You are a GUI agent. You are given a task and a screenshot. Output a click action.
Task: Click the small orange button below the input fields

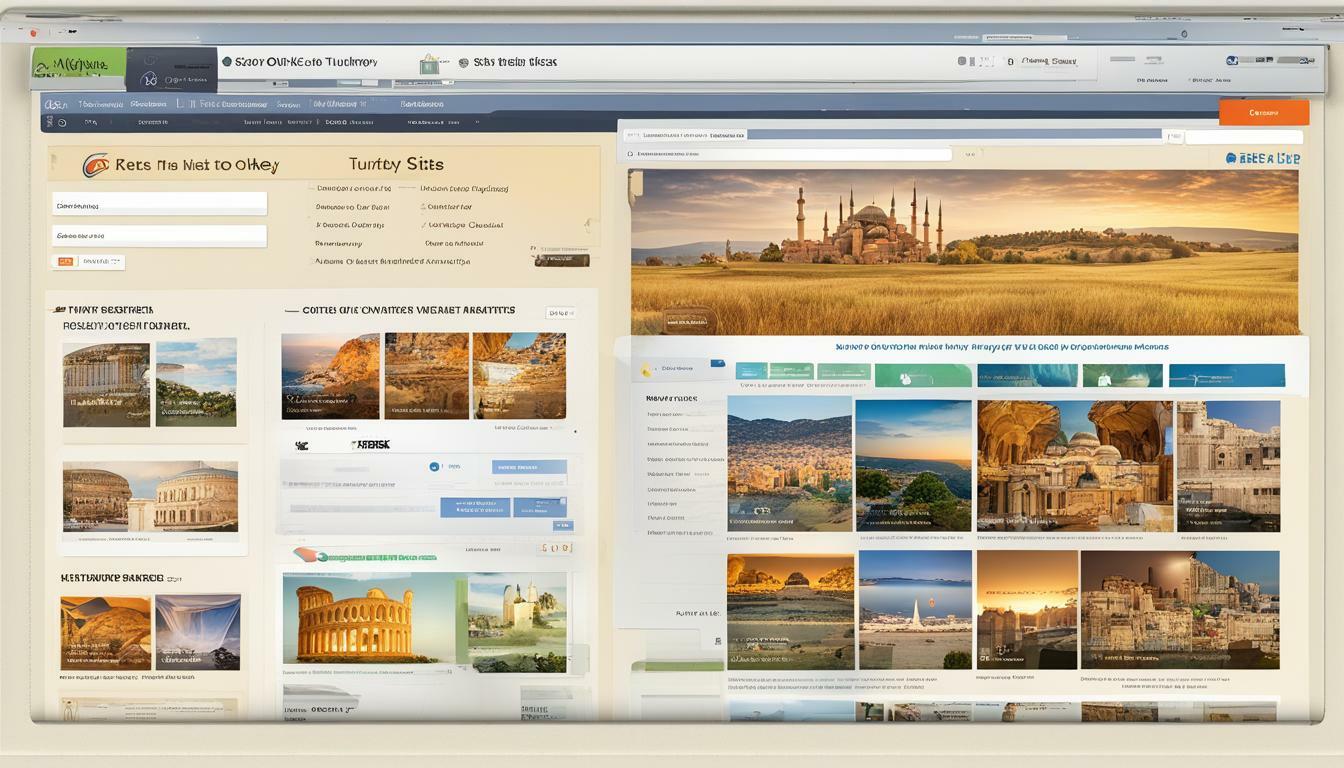coord(65,261)
